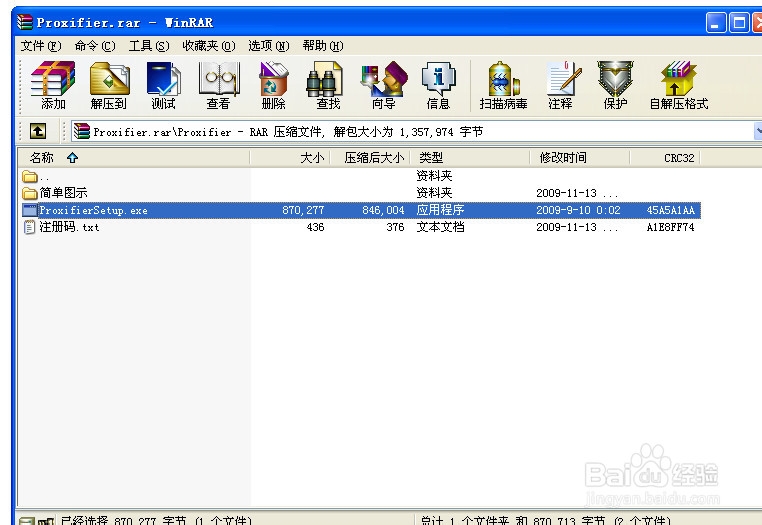Open the Tools (工具) menu
762x525 pixels.
149,46
